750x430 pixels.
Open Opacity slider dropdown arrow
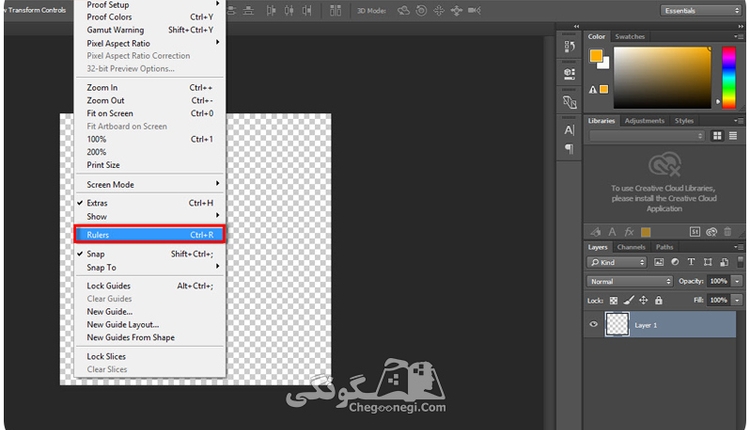coord(737,281)
